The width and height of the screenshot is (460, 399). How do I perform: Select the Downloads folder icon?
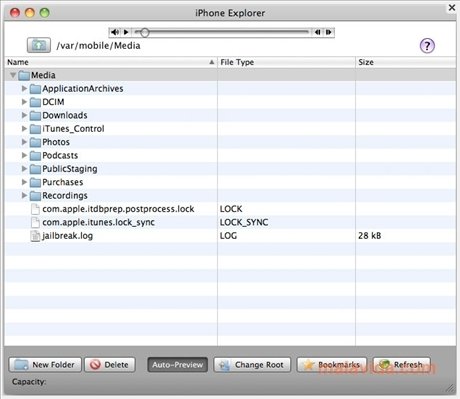[35, 116]
